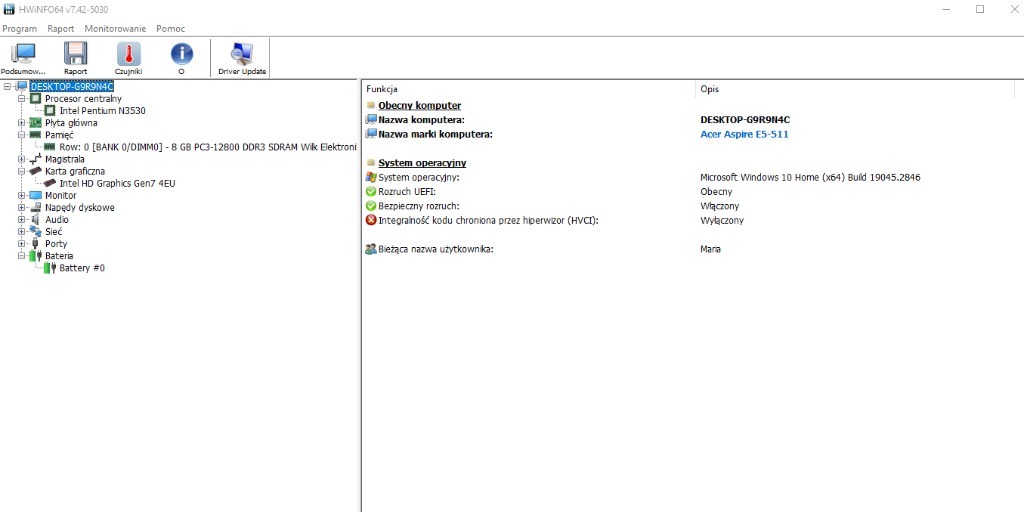This screenshot has width=1024, height=512.
Task: Open the Czujniki sensors thermometer icon
Action: click(x=129, y=54)
